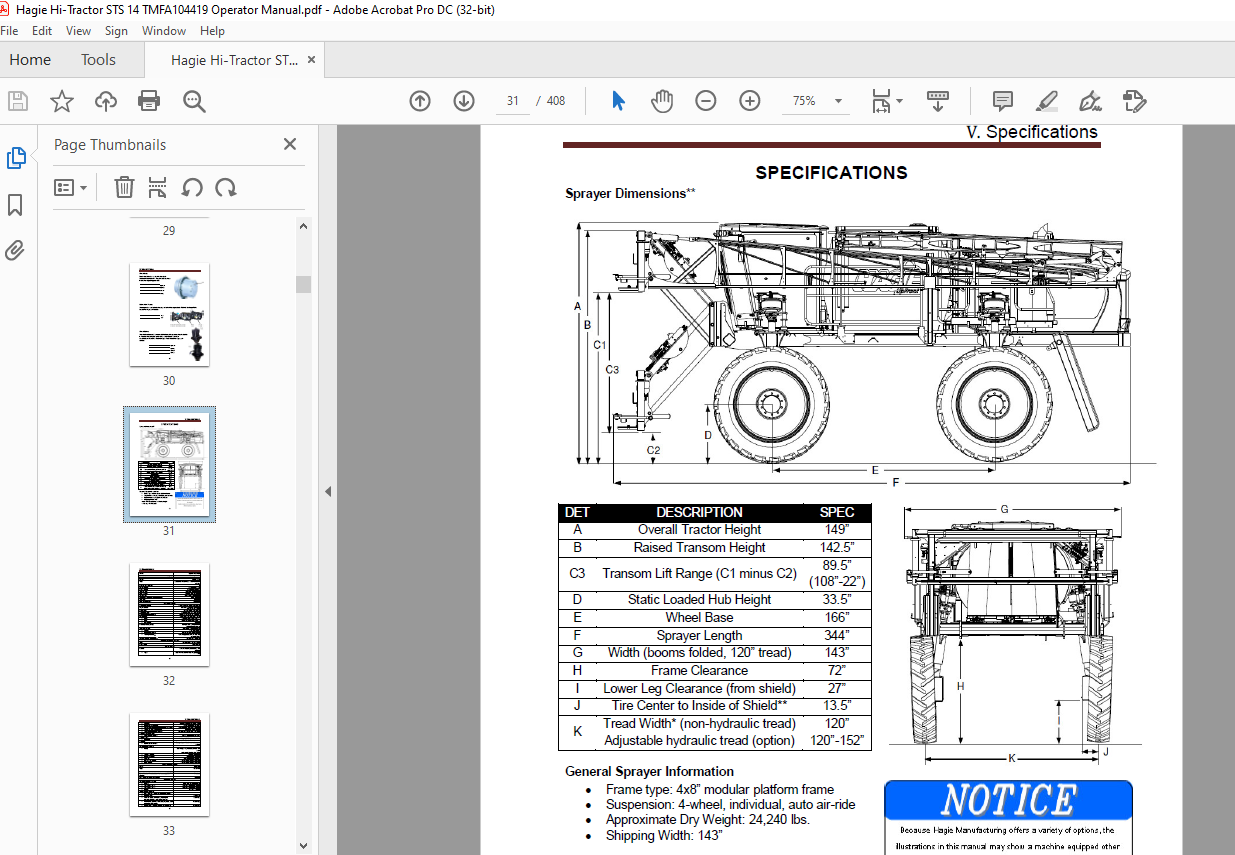Select the page 31 thumbnail
The image size is (1235, 855).
point(169,464)
